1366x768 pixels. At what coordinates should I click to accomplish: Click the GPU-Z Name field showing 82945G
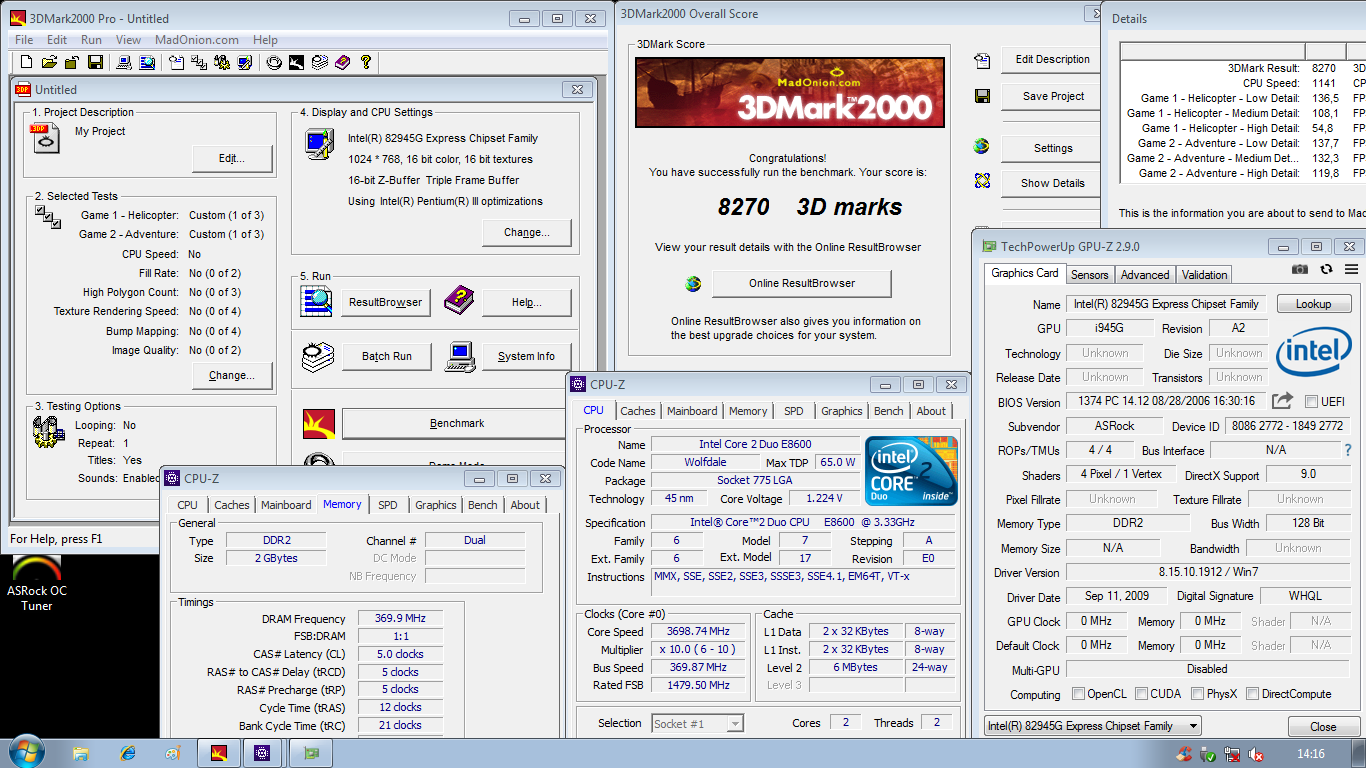(1166, 304)
